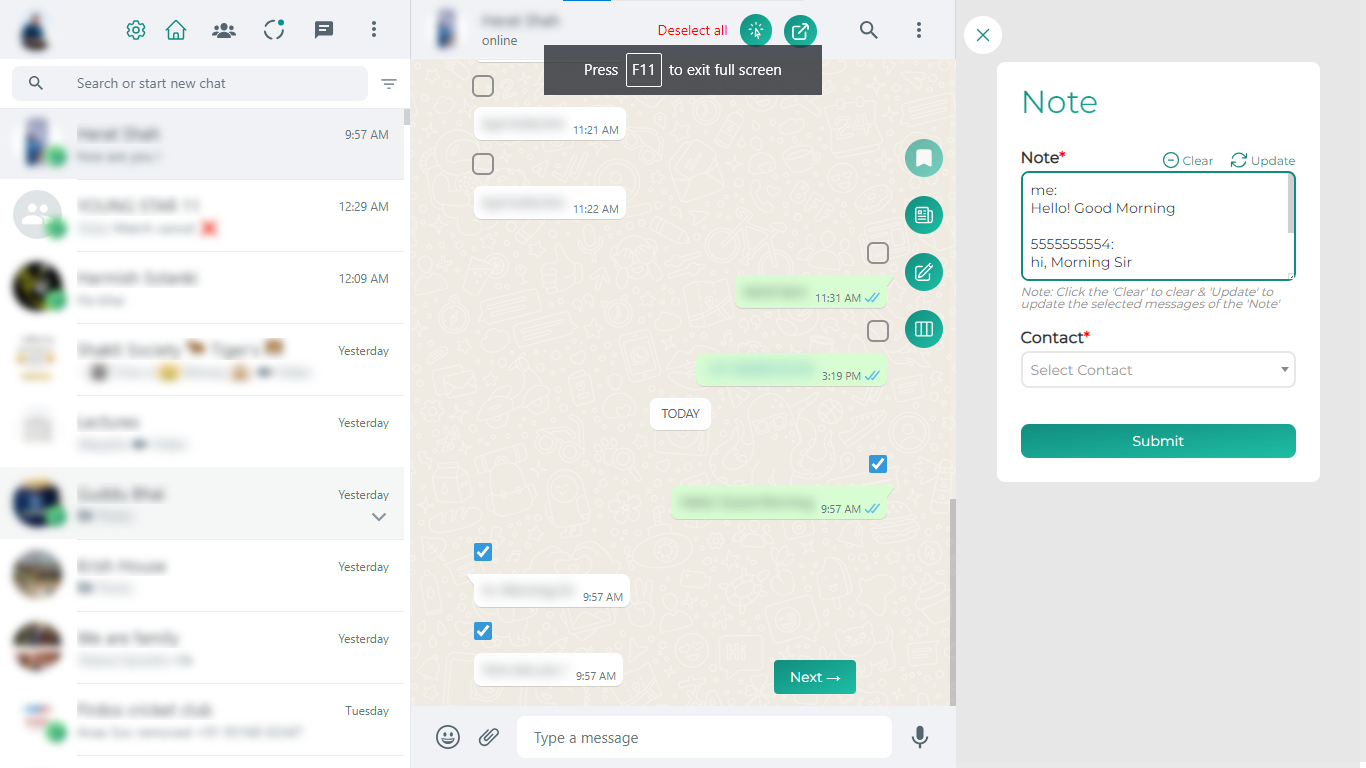Click the home icon in the top bar
The width and height of the screenshot is (1366, 768).
176,30
